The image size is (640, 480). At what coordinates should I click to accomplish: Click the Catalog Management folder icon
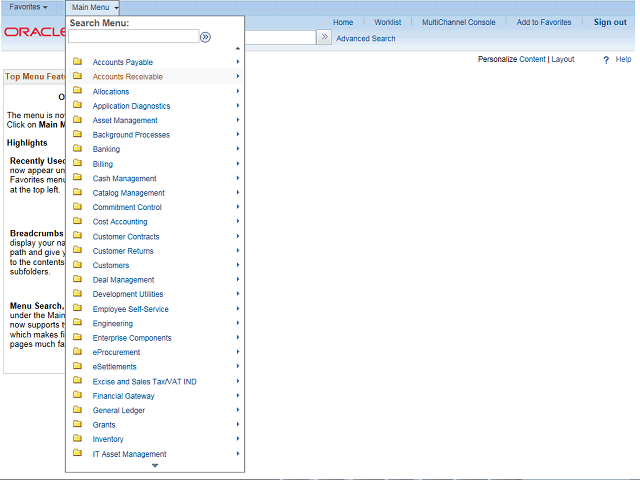point(77,192)
